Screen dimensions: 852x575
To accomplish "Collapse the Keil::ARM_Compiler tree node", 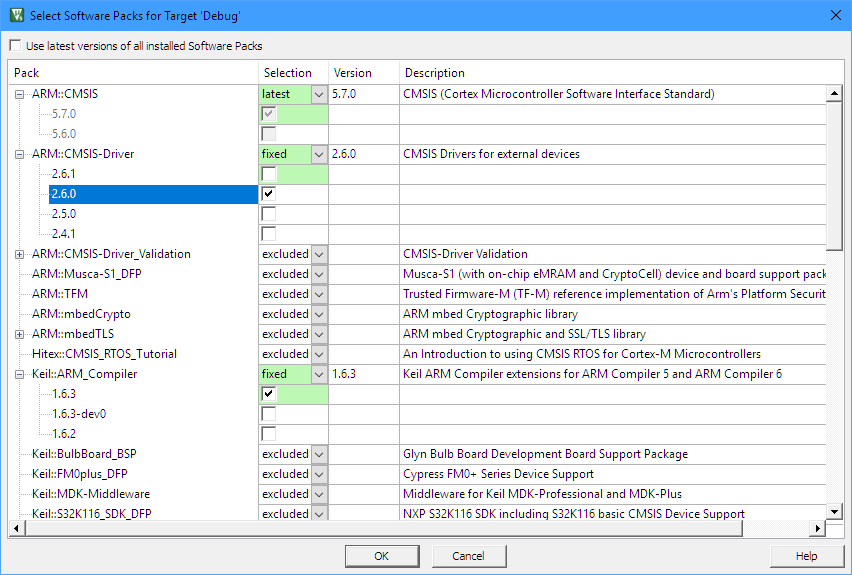I will click(20, 374).
